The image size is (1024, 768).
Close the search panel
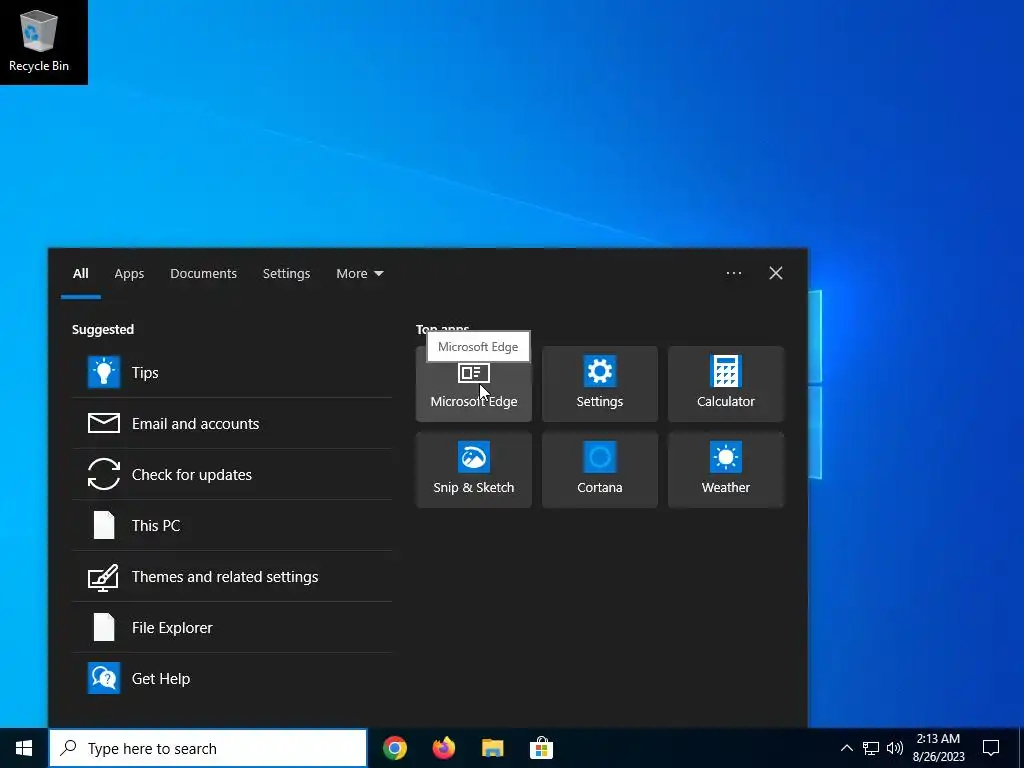(x=776, y=273)
